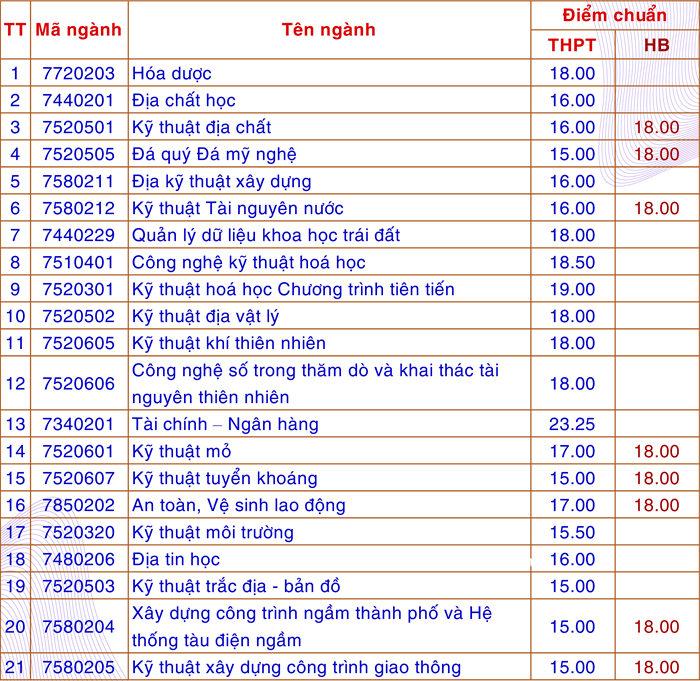
Task: Click the 23.25 THPT score
Action: point(572,424)
